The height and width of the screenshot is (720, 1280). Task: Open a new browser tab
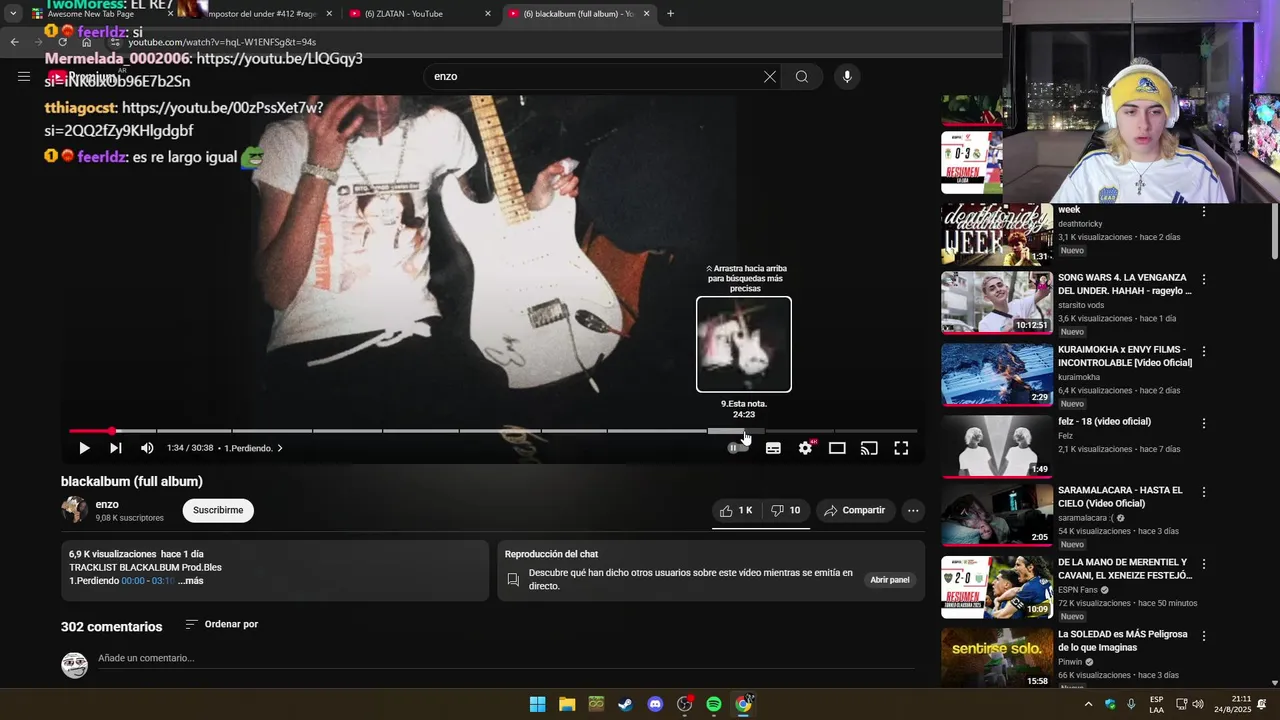(670, 14)
